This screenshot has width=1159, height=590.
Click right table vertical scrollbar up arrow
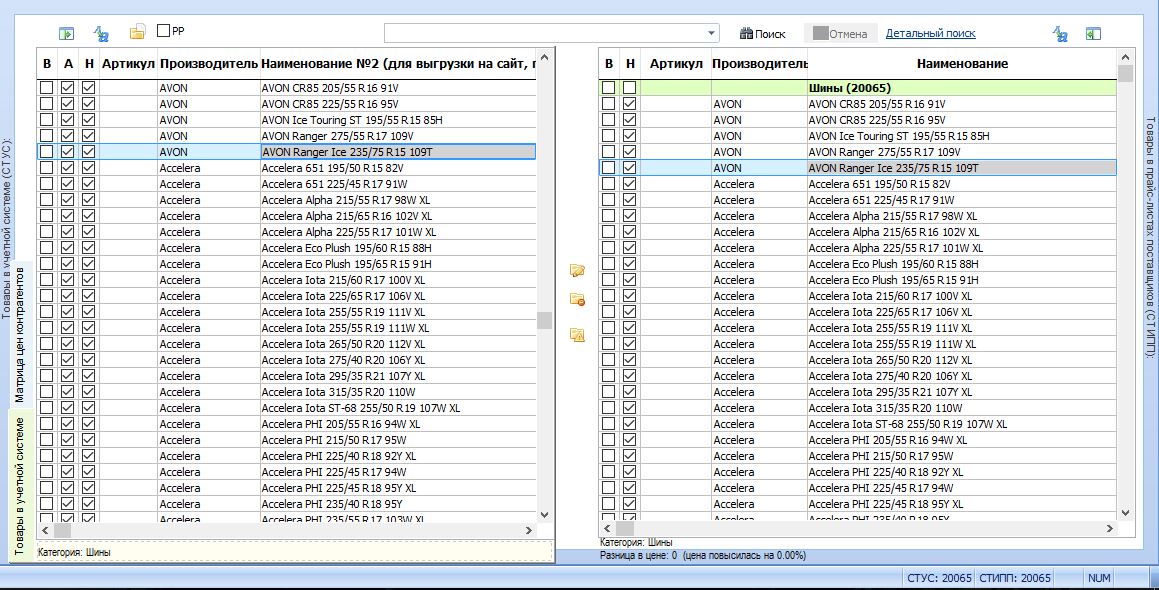(1126, 57)
